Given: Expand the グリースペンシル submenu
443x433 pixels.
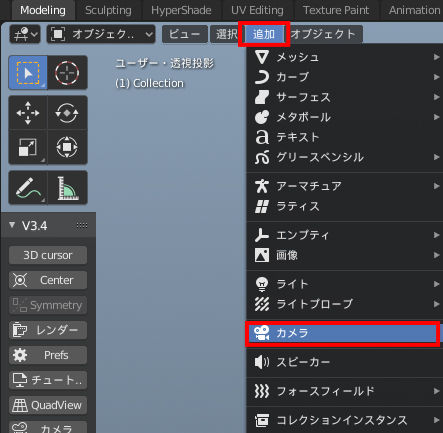Looking at the screenshot, I should click(345, 157).
